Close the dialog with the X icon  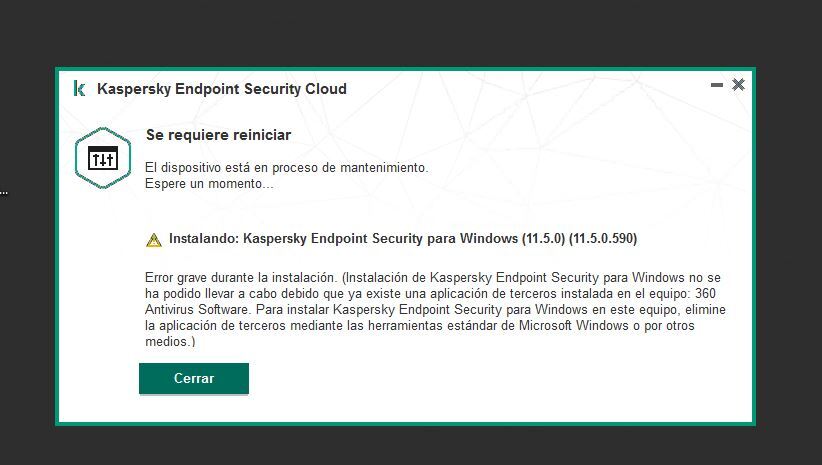pos(738,84)
